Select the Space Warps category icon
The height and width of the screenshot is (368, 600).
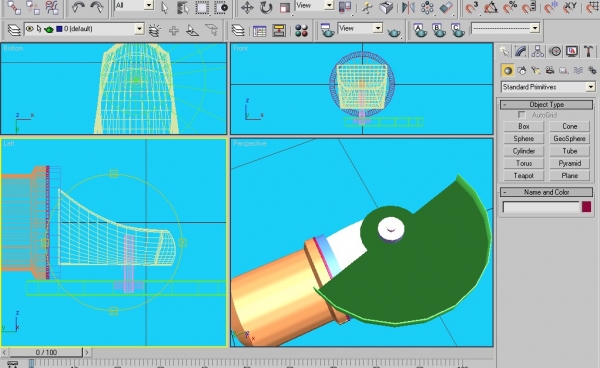coord(578,70)
